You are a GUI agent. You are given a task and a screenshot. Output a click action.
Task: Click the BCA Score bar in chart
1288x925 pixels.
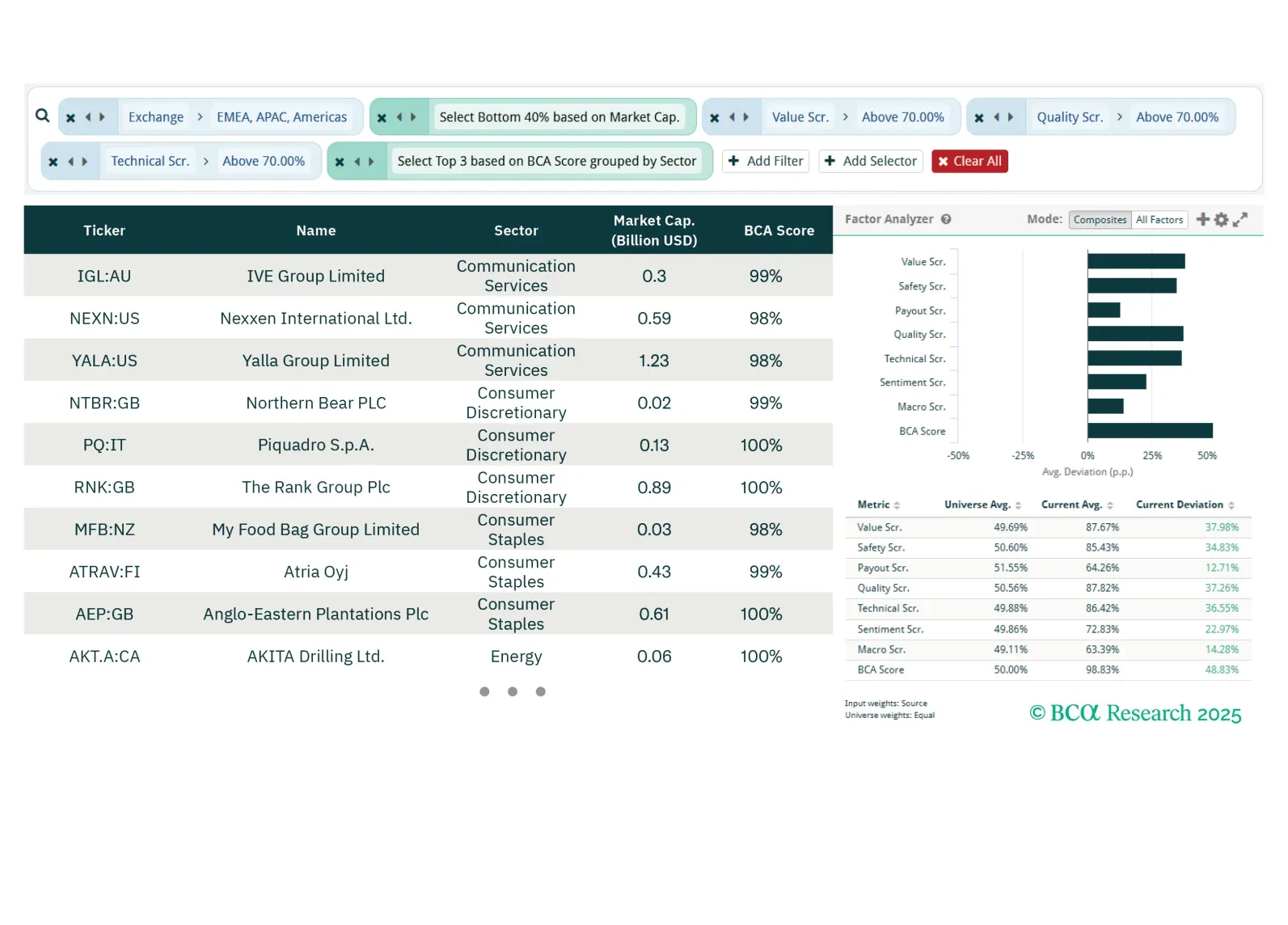pos(1149,431)
